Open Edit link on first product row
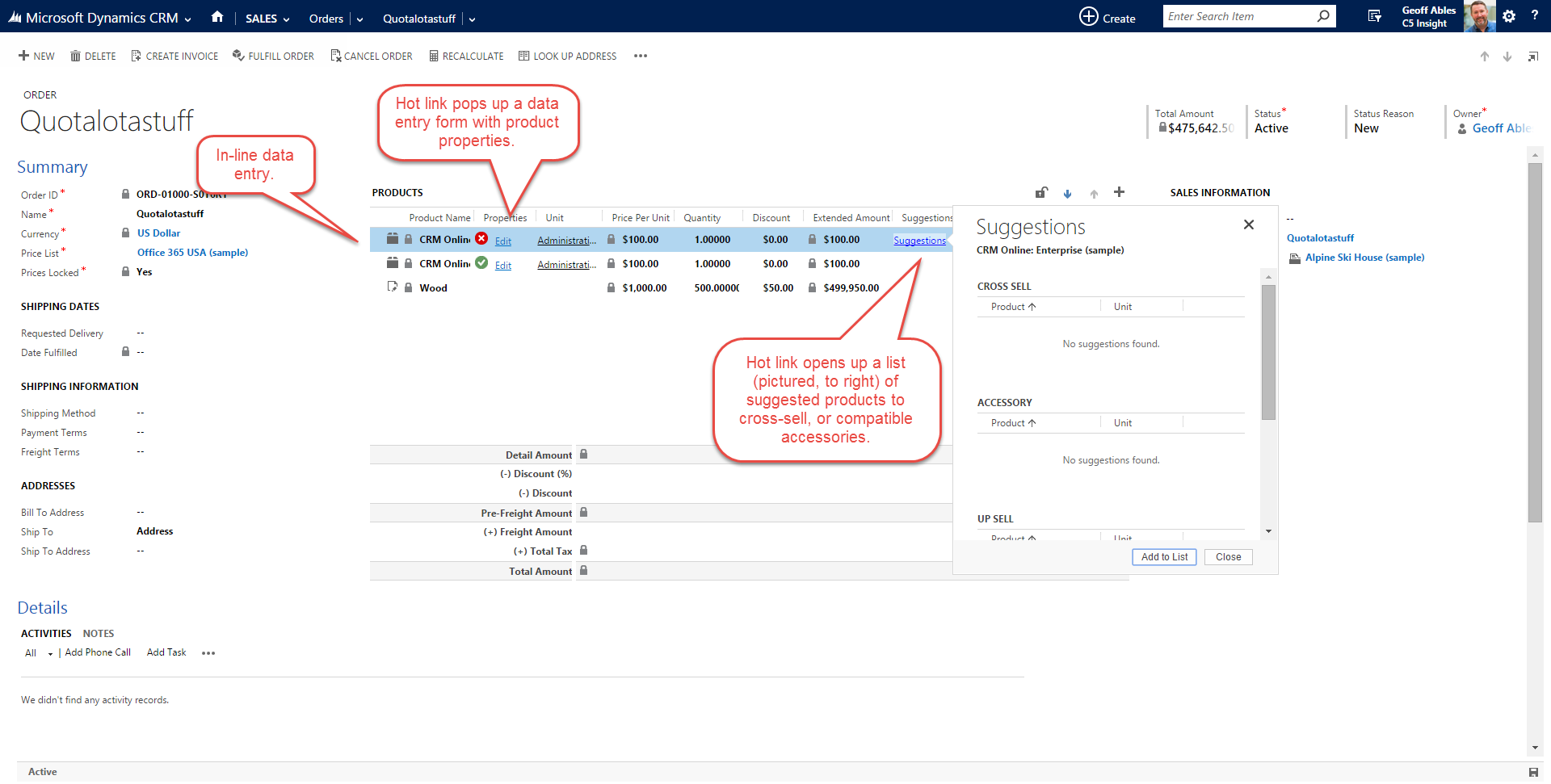 pos(502,241)
